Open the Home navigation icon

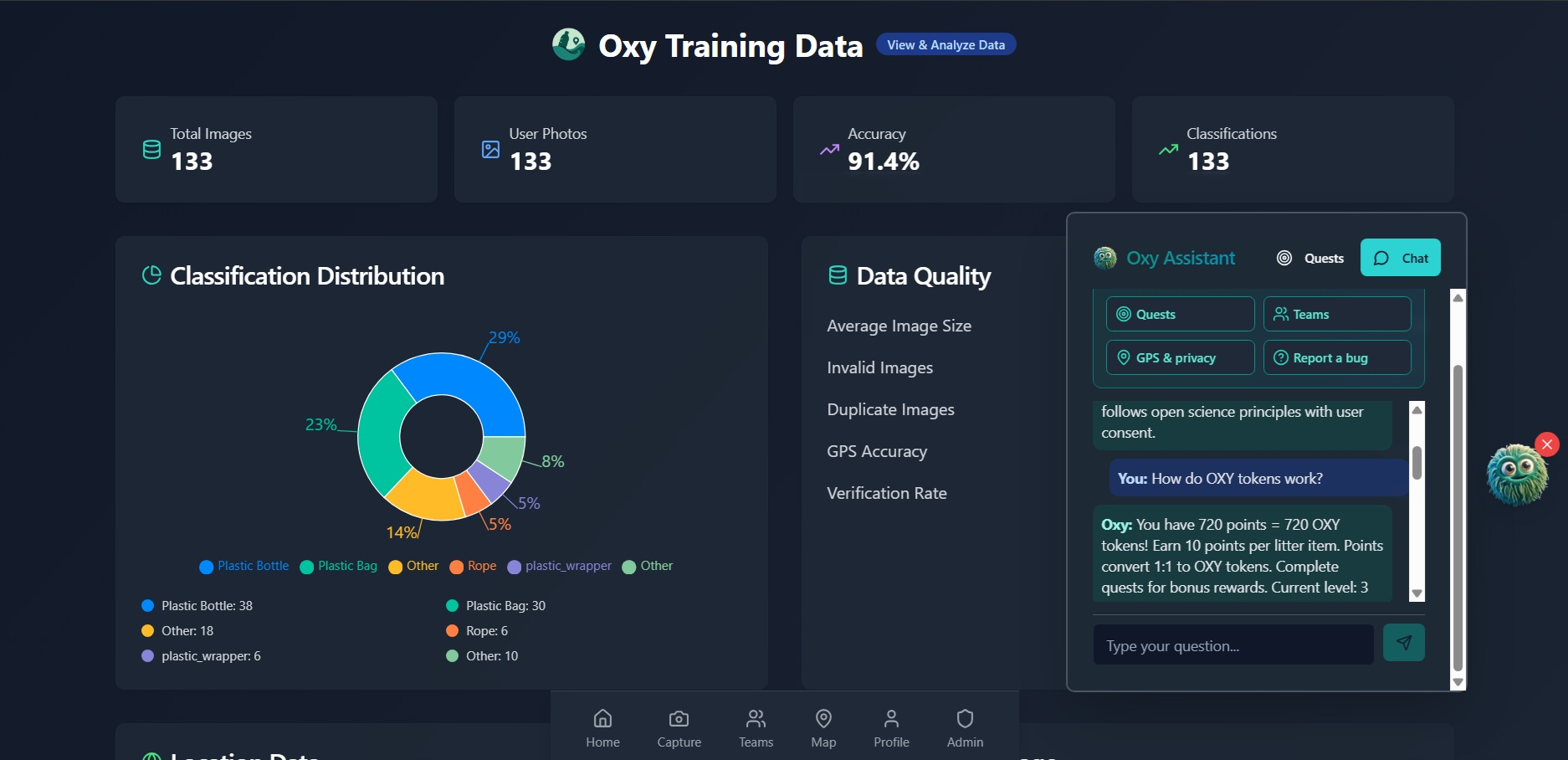(x=602, y=719)
